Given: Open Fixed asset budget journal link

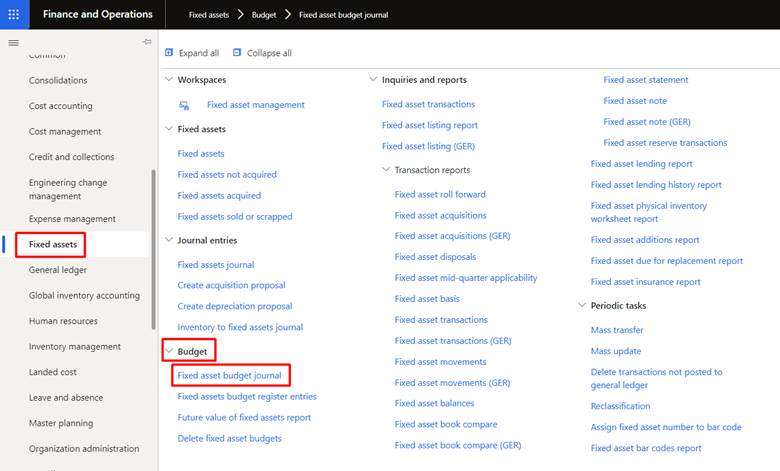Looking at the screenshot, I should coord(229,376).
